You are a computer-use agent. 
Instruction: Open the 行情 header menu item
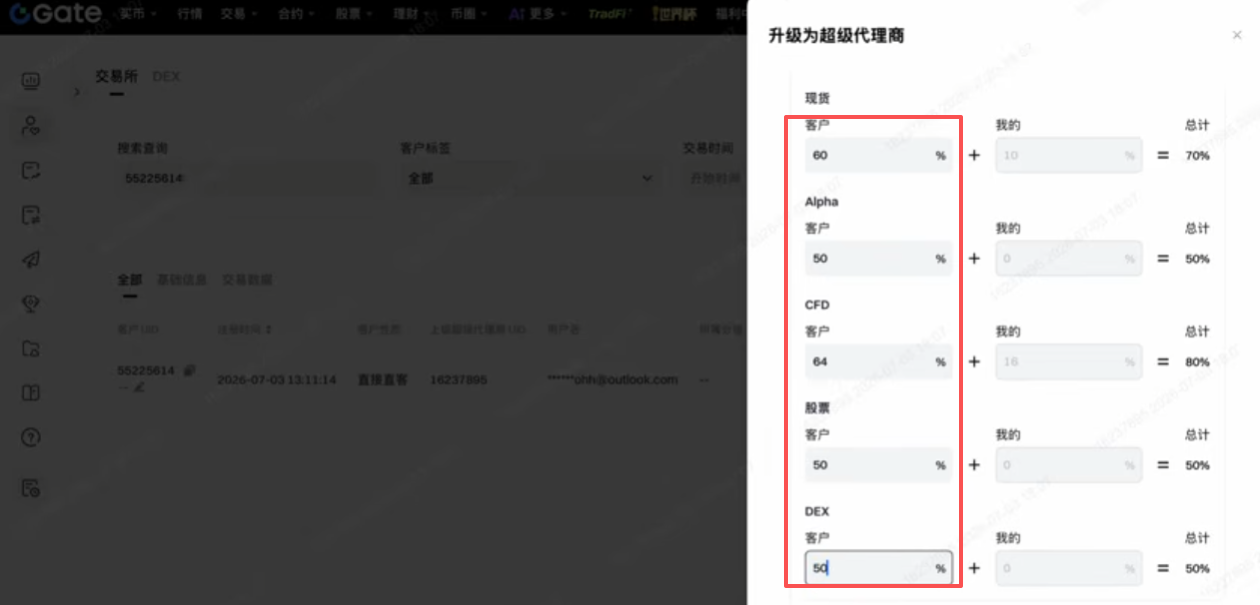tap(189, 14)
